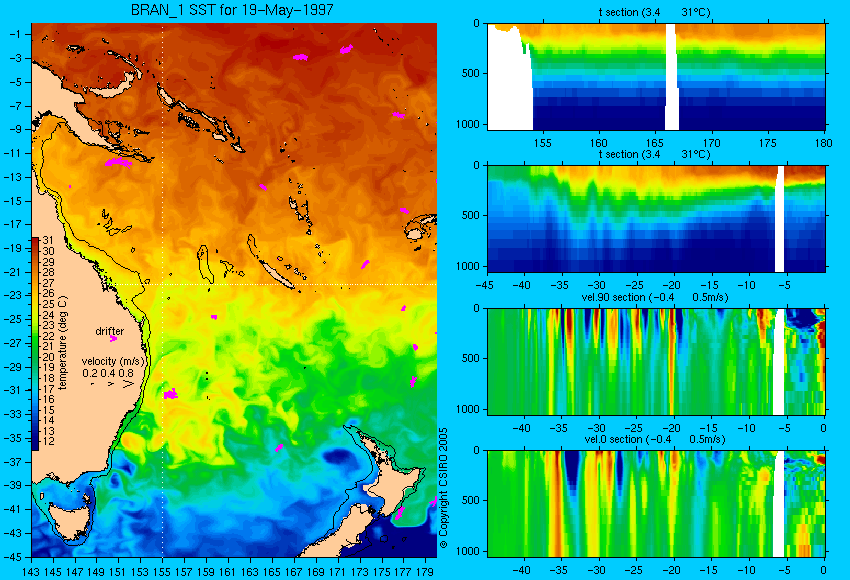The width and height of the screenshot is (850, 580).
Task: Click the 167 longitude label on the map axis
Action: coord(293,571)
